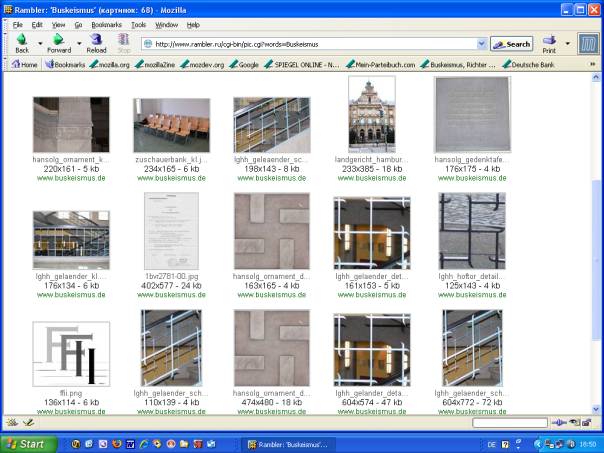The width and height of the screenshot is (604, 453).
Task: Open the mozilla.org bookmark
Action: click(x=110, y=65)
